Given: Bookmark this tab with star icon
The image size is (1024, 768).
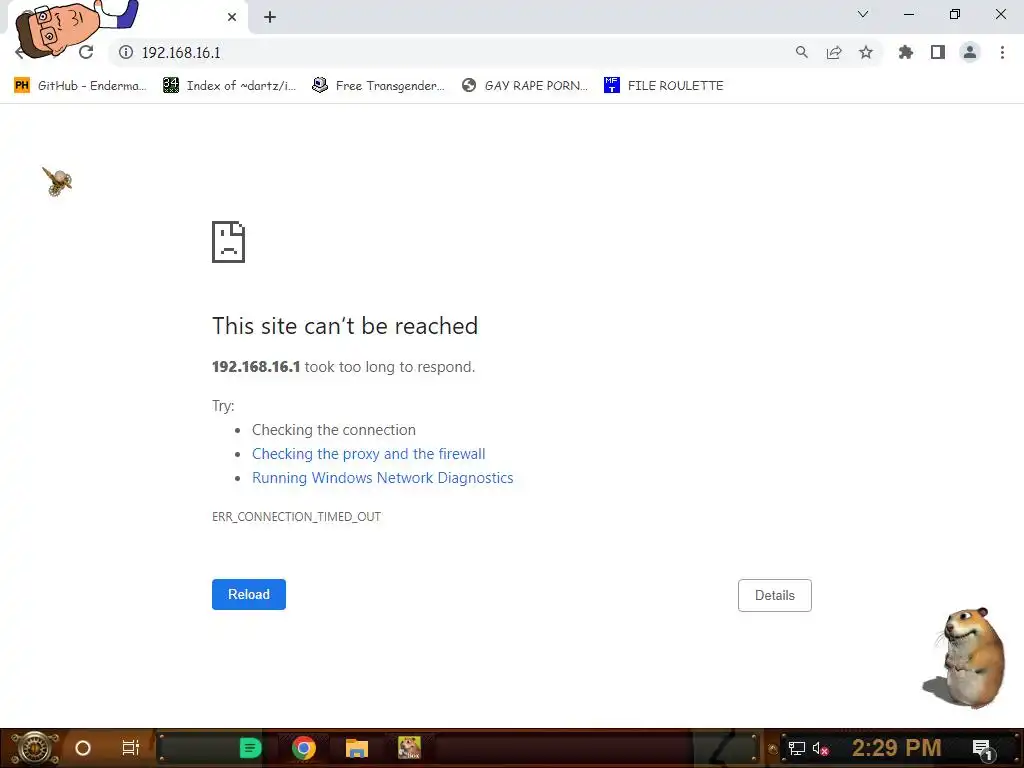Looking at the screenshot, I should (866, 52).
